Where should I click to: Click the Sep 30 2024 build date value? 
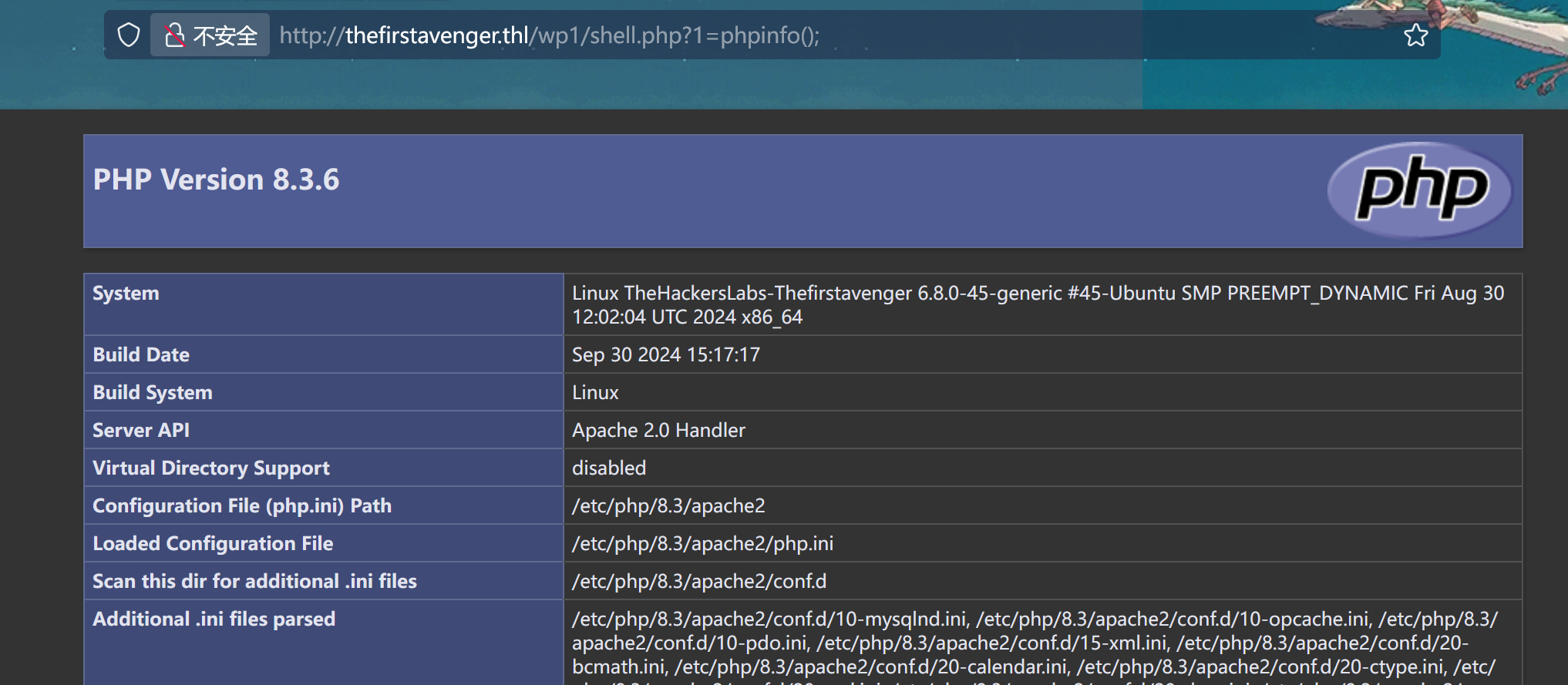pyautogui.click(x=666, y=354)
